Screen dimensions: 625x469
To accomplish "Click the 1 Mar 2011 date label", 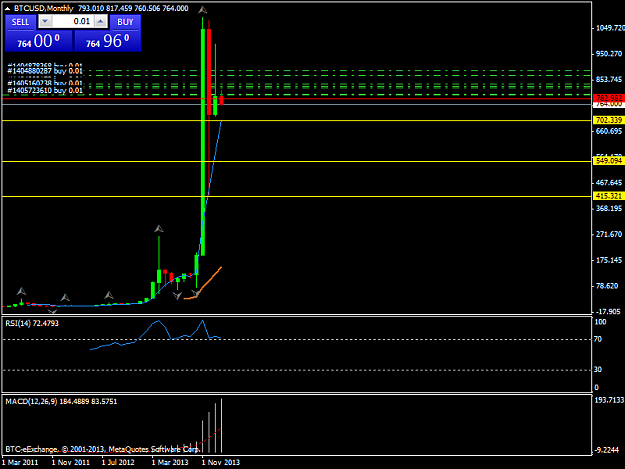I will pos(20,462).
